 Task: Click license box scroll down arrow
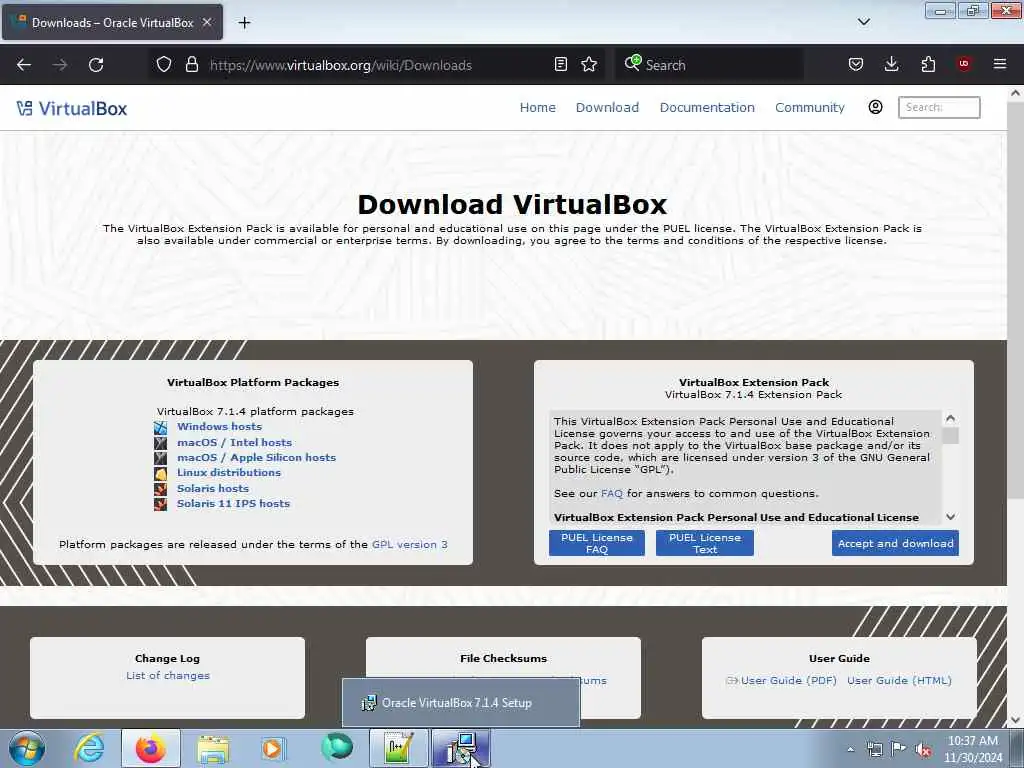(x=951, y=517)
